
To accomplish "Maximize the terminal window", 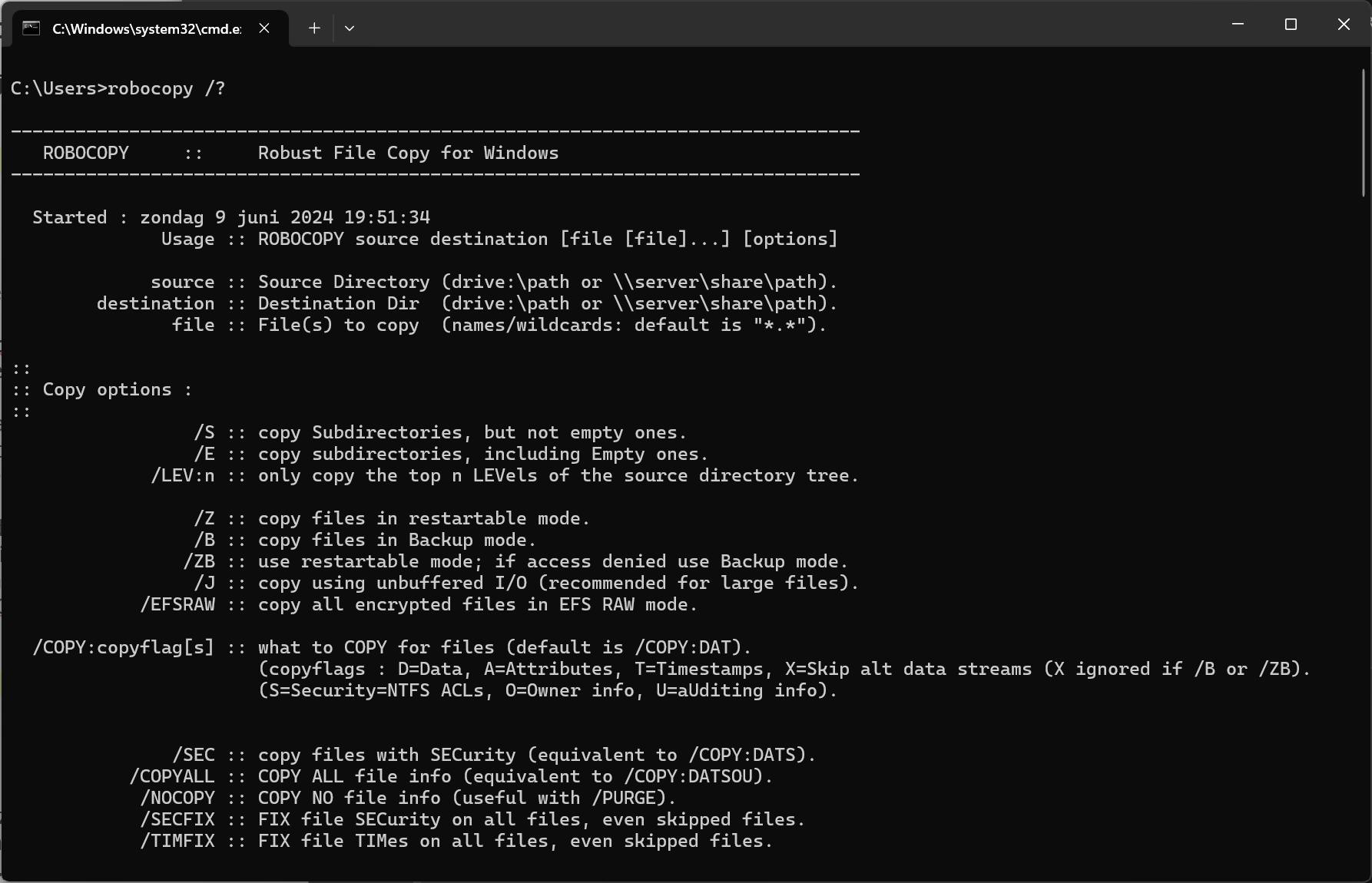I will click(1291, 25).
